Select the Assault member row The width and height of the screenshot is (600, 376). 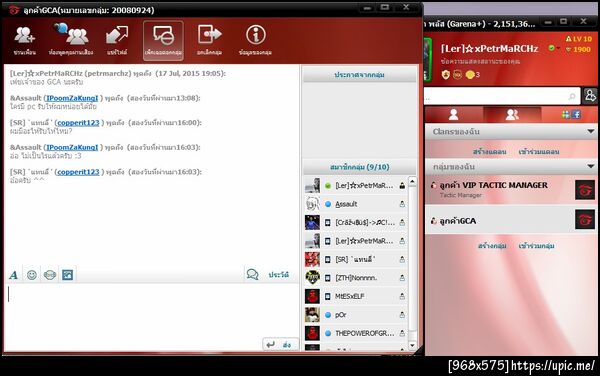356,204
